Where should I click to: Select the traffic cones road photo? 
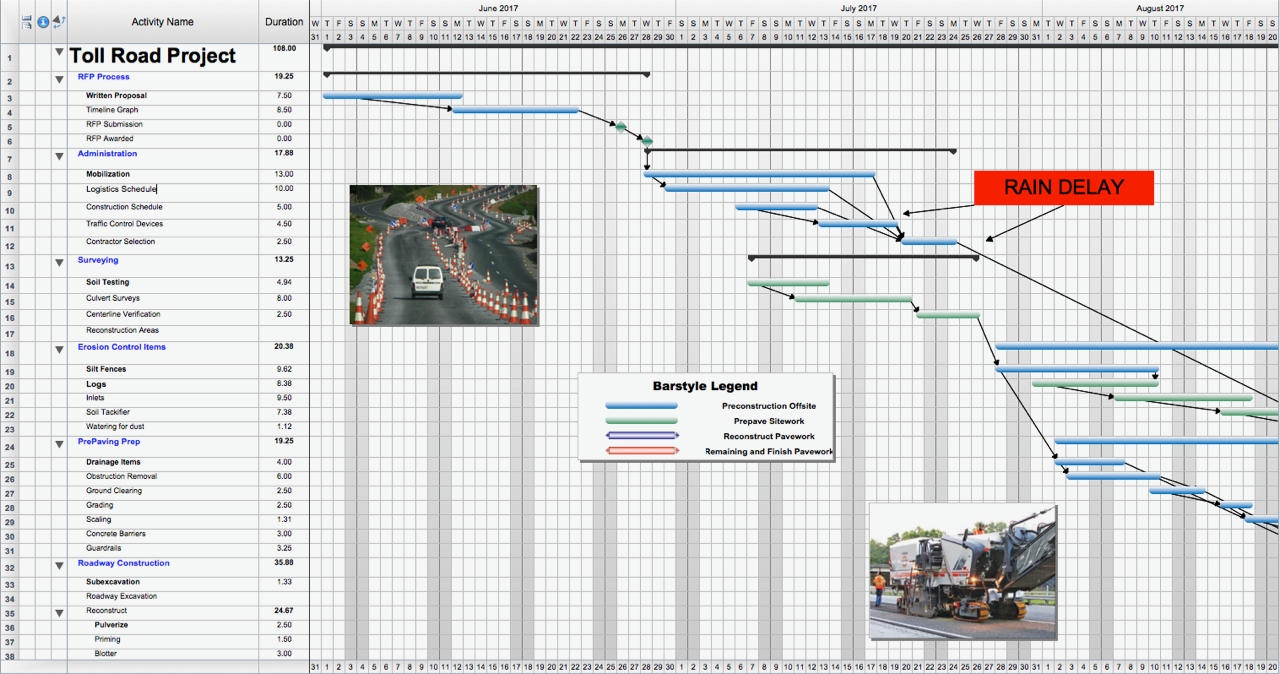[444, 255]
